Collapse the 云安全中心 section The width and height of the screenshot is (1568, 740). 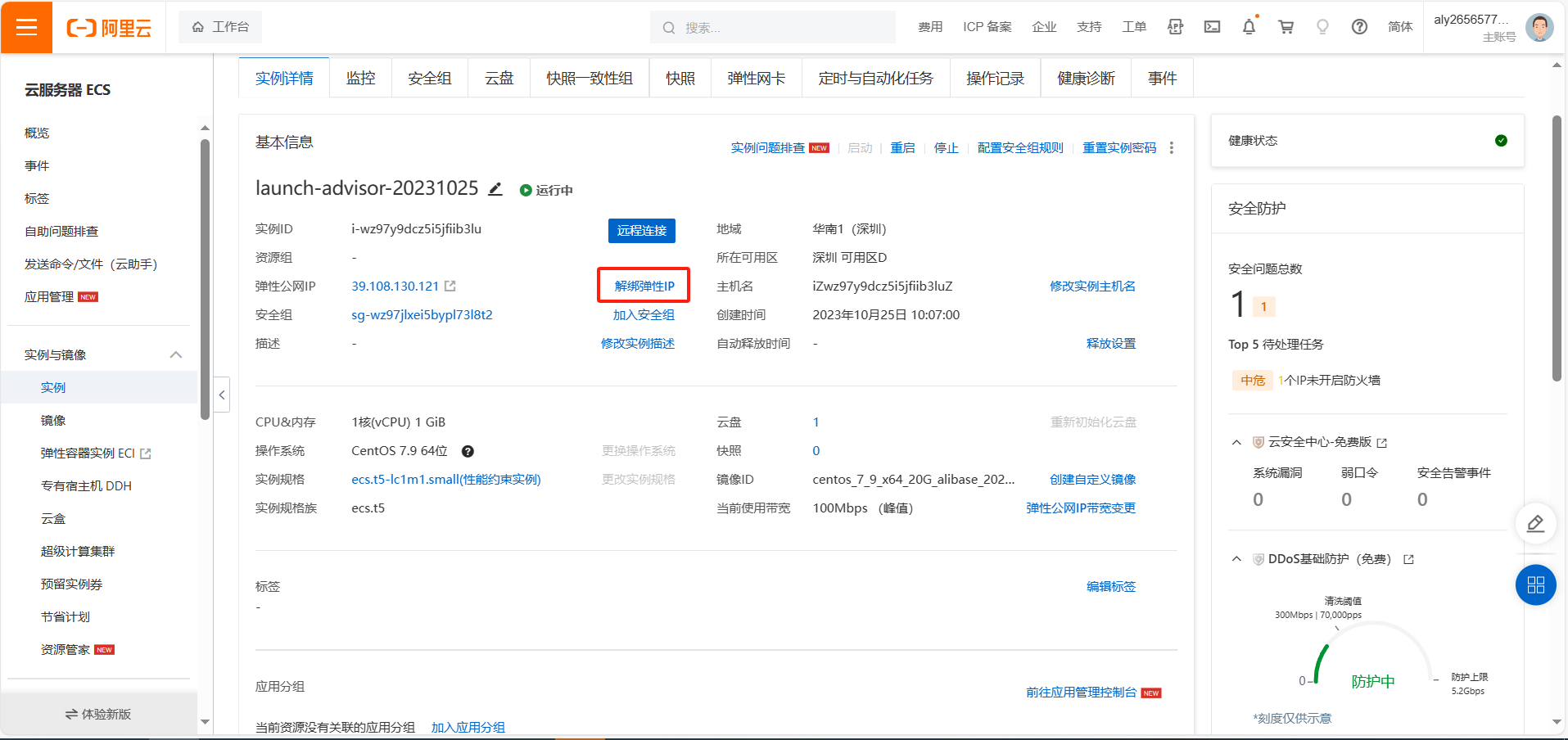pyautogui.click(x=1236, y=443)
